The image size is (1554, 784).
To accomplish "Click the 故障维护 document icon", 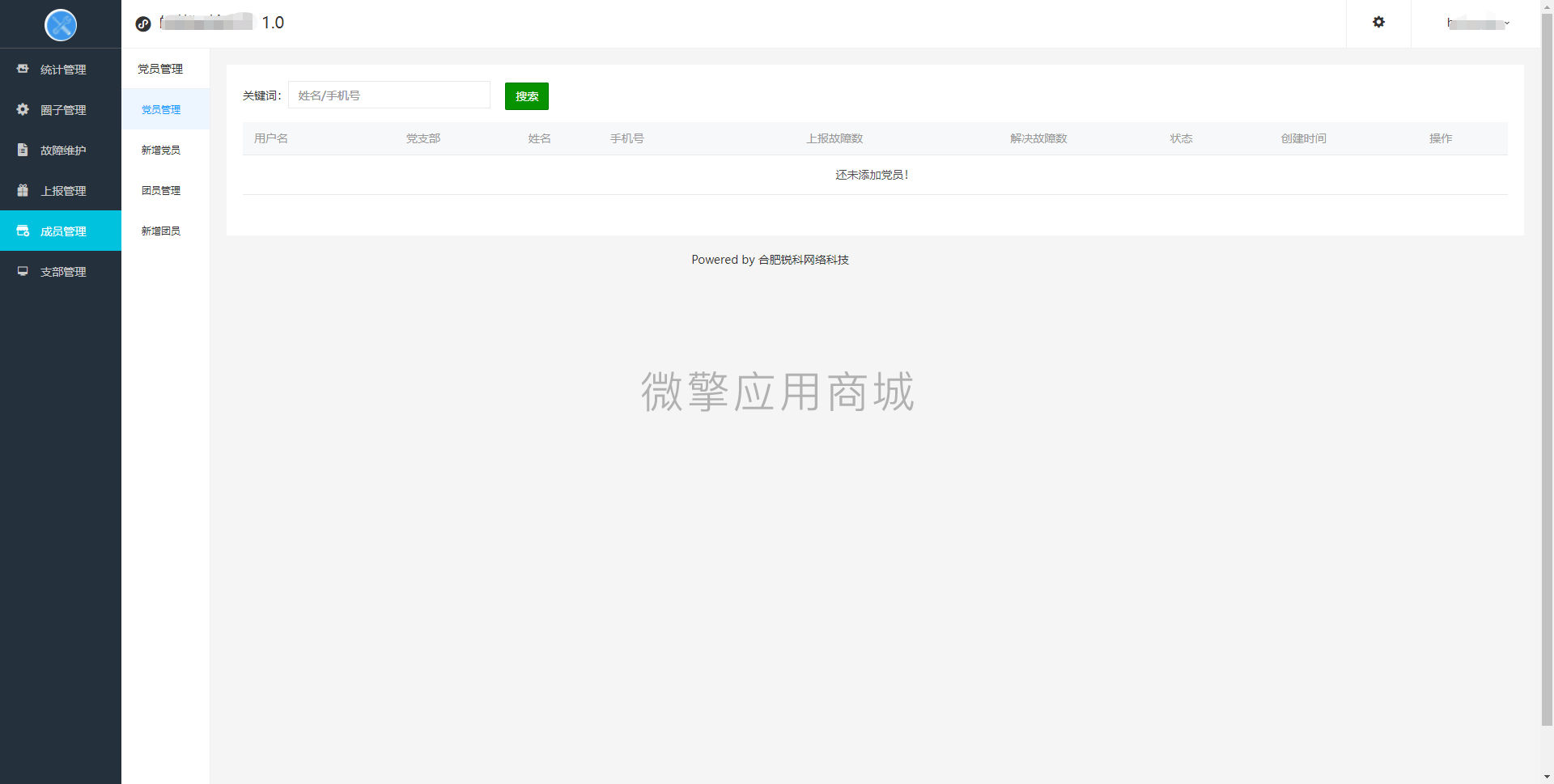I will [x=23, y=150].
